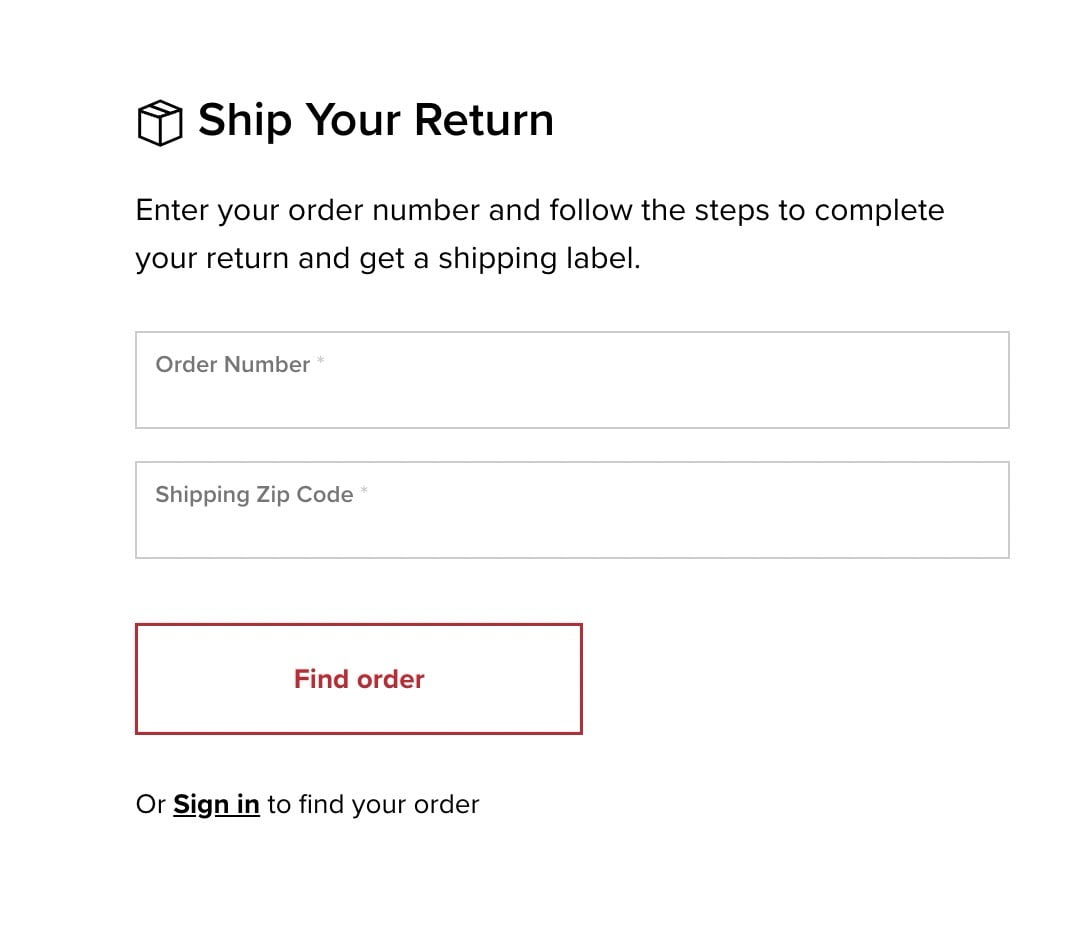Viewport: 1072px width, 938px height.
Task: Click Find order to locate your purchase
Action: point(358,678)
